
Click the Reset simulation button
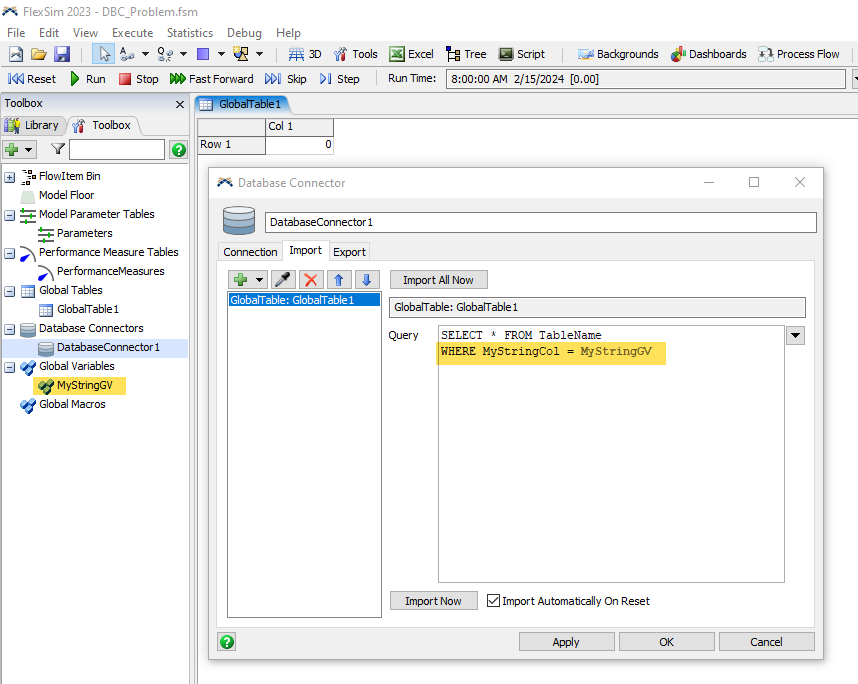(32, 79)
